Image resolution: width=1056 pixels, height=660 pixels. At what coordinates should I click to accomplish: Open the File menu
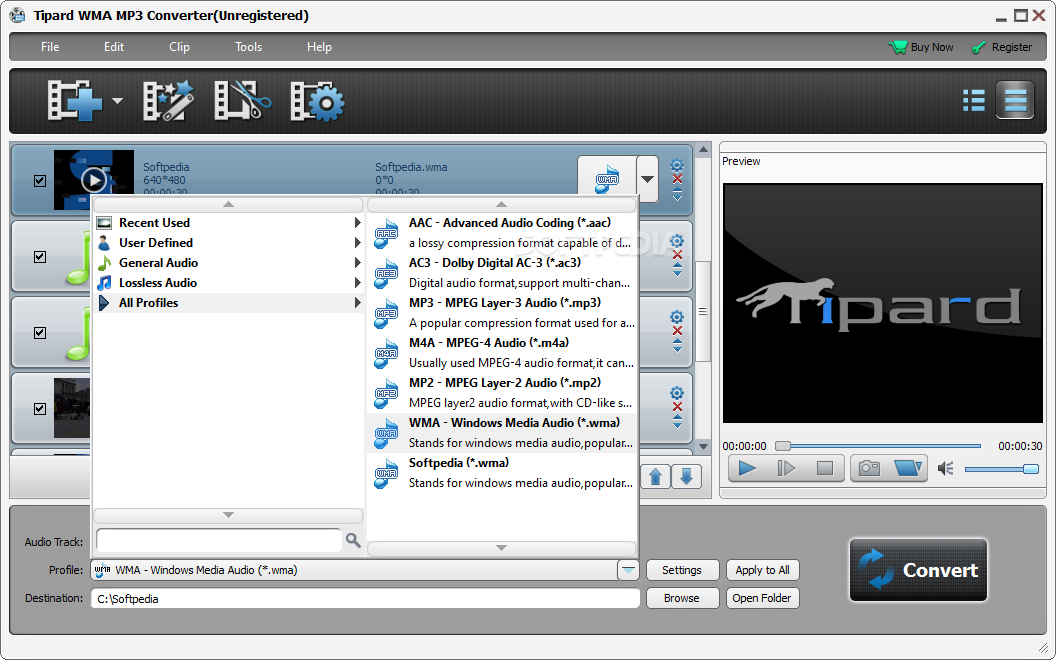point(50,46)
